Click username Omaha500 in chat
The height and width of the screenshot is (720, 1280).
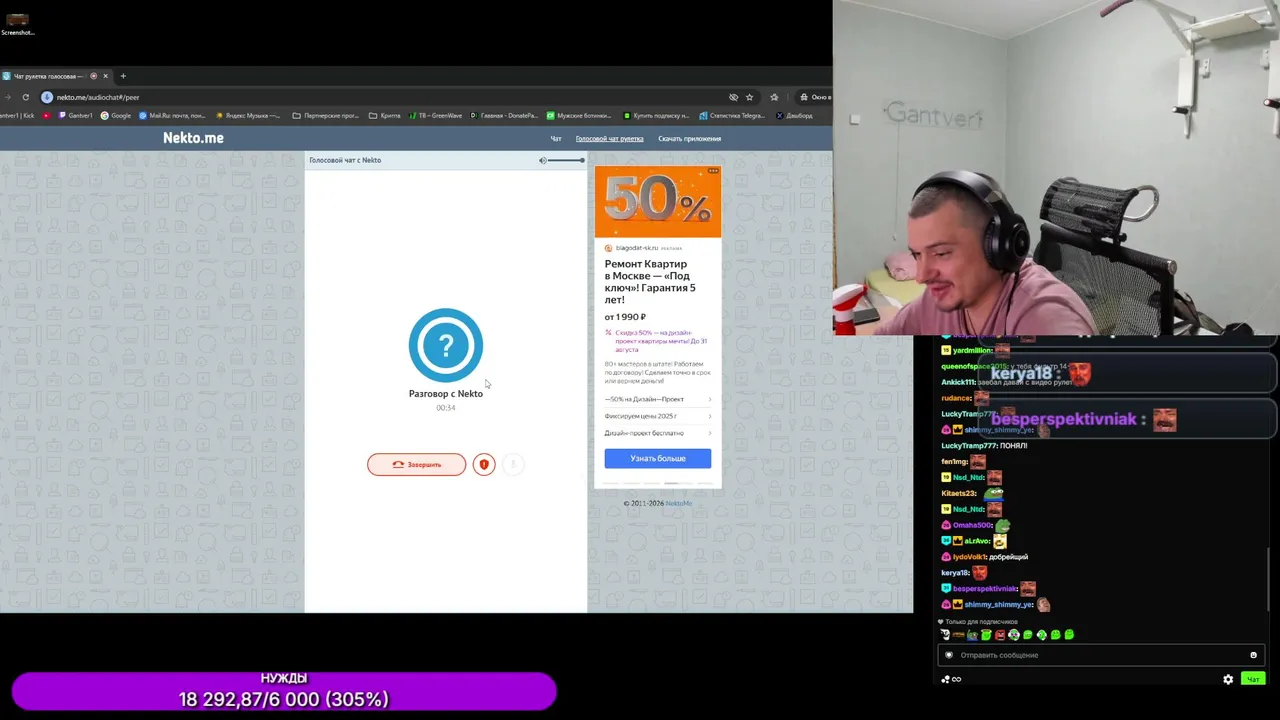point(971,525)
